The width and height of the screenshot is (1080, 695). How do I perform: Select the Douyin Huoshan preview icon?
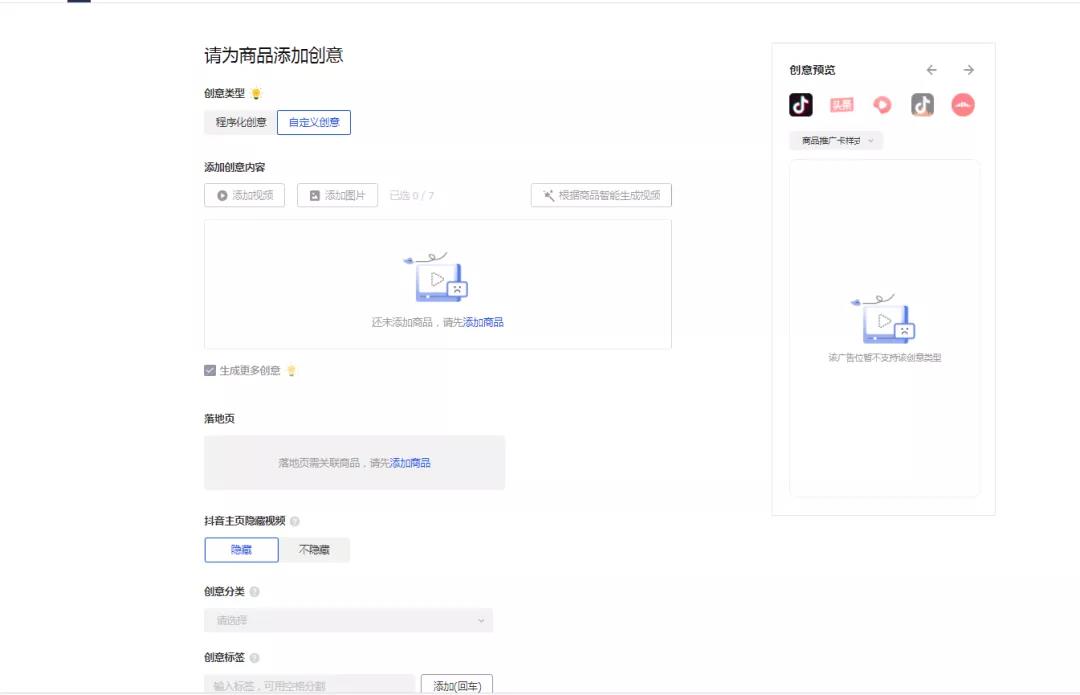pyautogui.click(x=922, y=105)
